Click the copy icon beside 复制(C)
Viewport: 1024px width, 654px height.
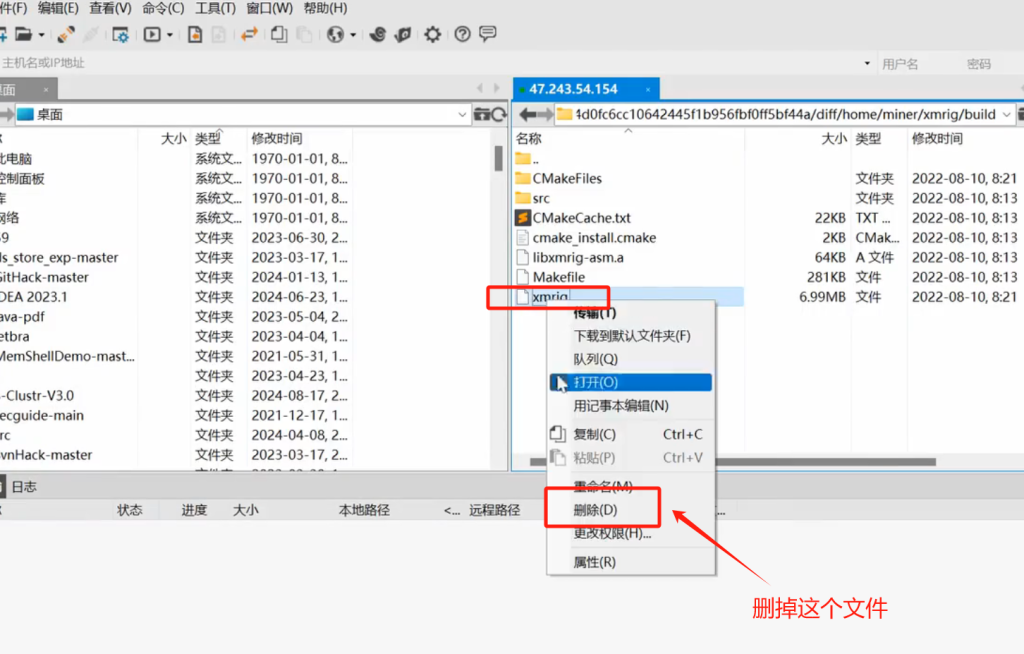[x=557, y=434]
